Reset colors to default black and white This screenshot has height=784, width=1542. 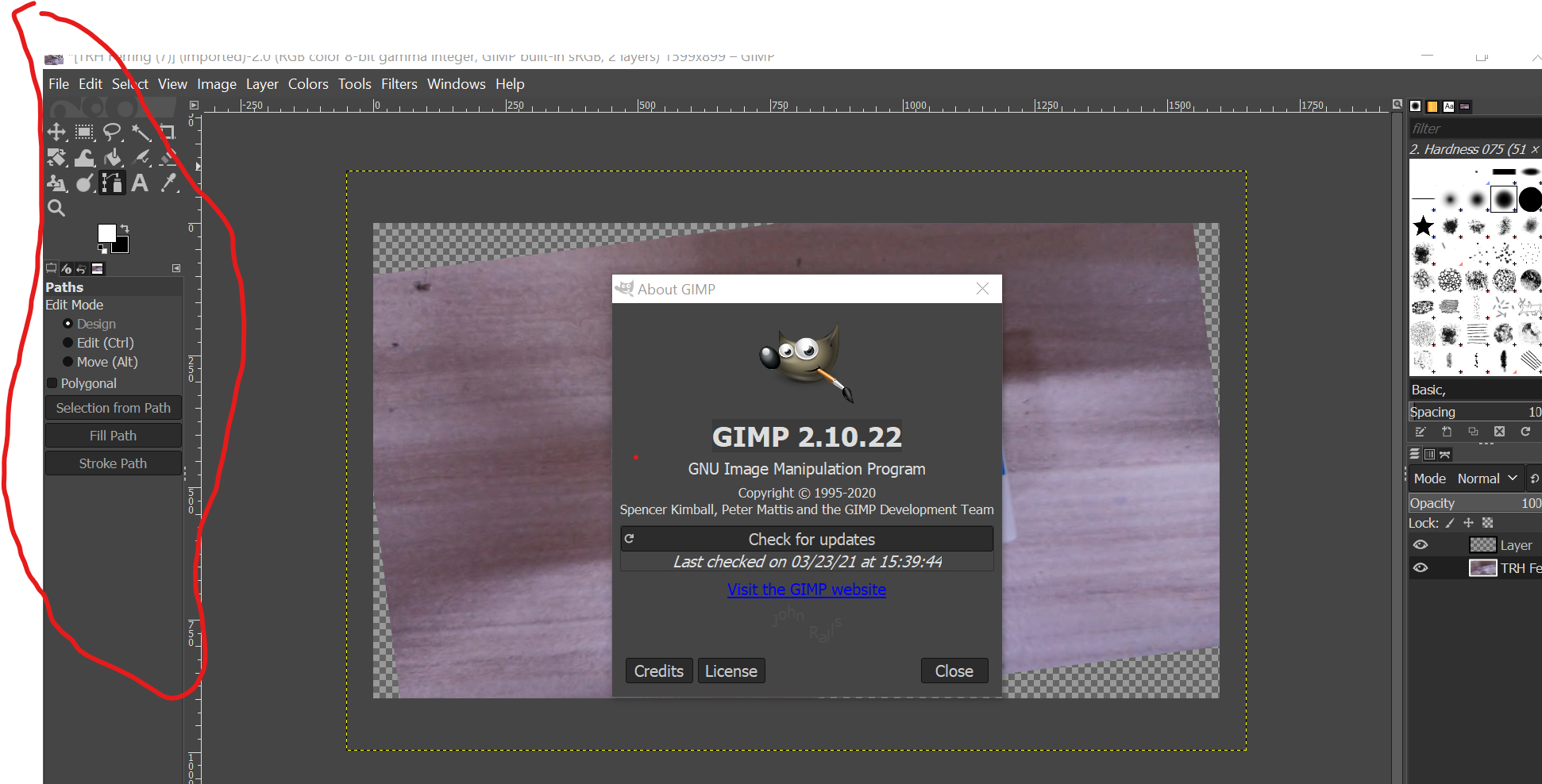(102, 249)
